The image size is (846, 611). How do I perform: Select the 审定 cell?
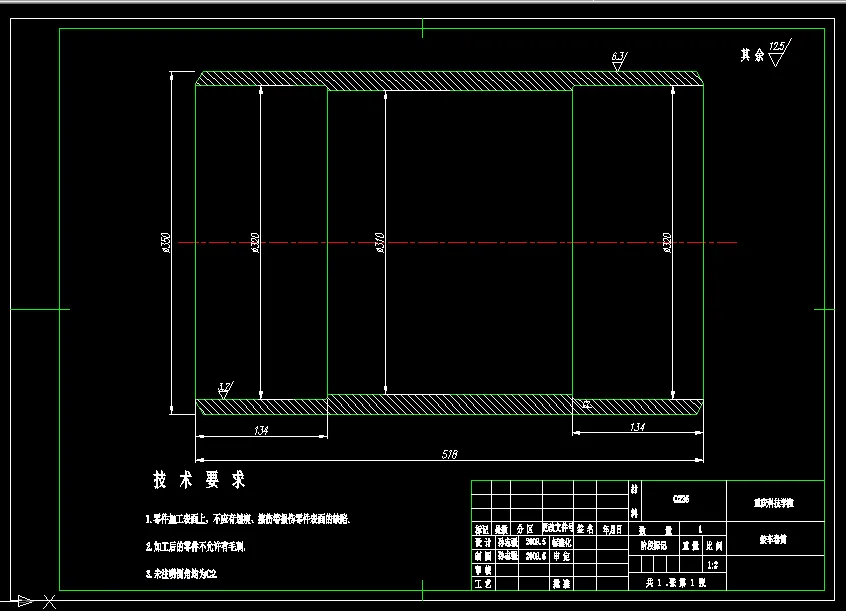click(561, 556)
